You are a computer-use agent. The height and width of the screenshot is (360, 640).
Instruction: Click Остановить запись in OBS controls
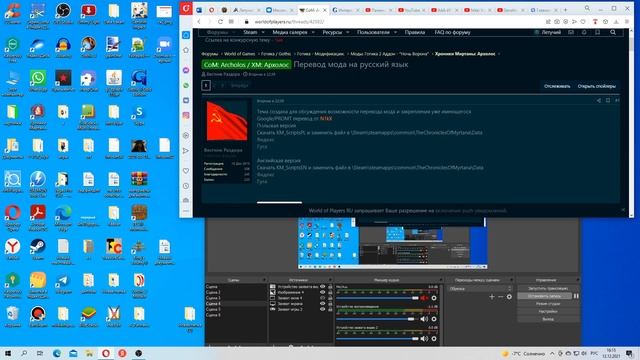point(544,296)
